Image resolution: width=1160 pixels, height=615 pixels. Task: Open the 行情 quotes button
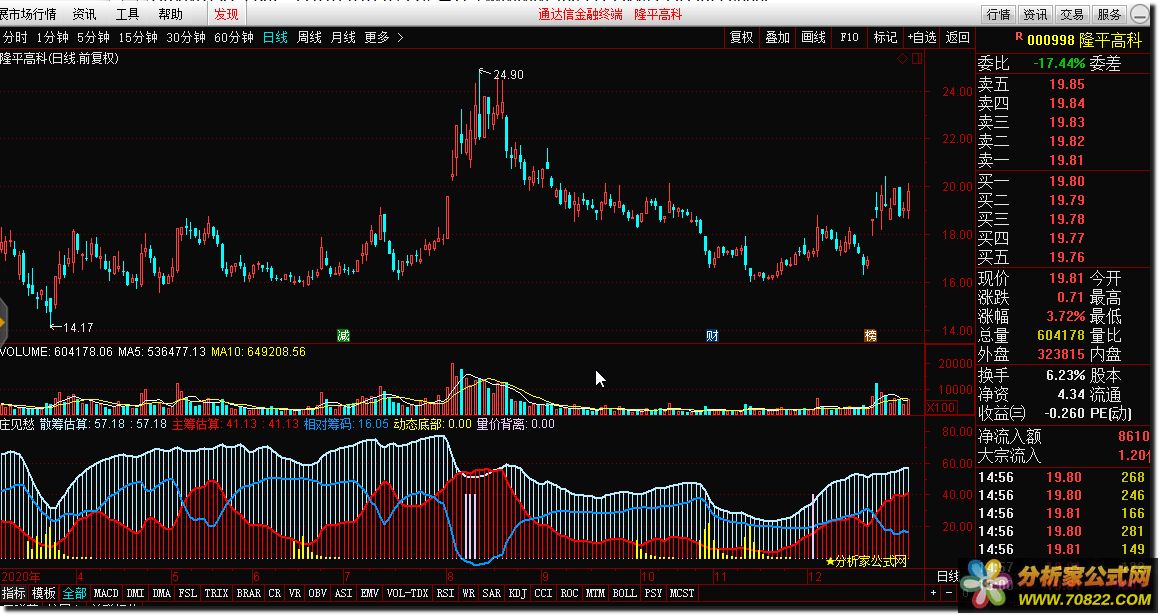999,14
